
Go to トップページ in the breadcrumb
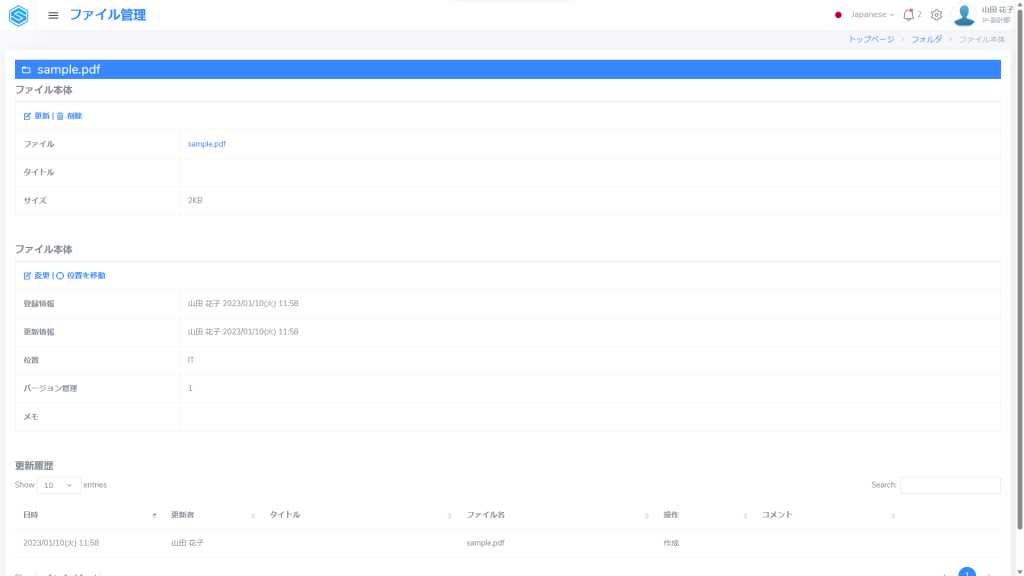(x=870, y=39)
